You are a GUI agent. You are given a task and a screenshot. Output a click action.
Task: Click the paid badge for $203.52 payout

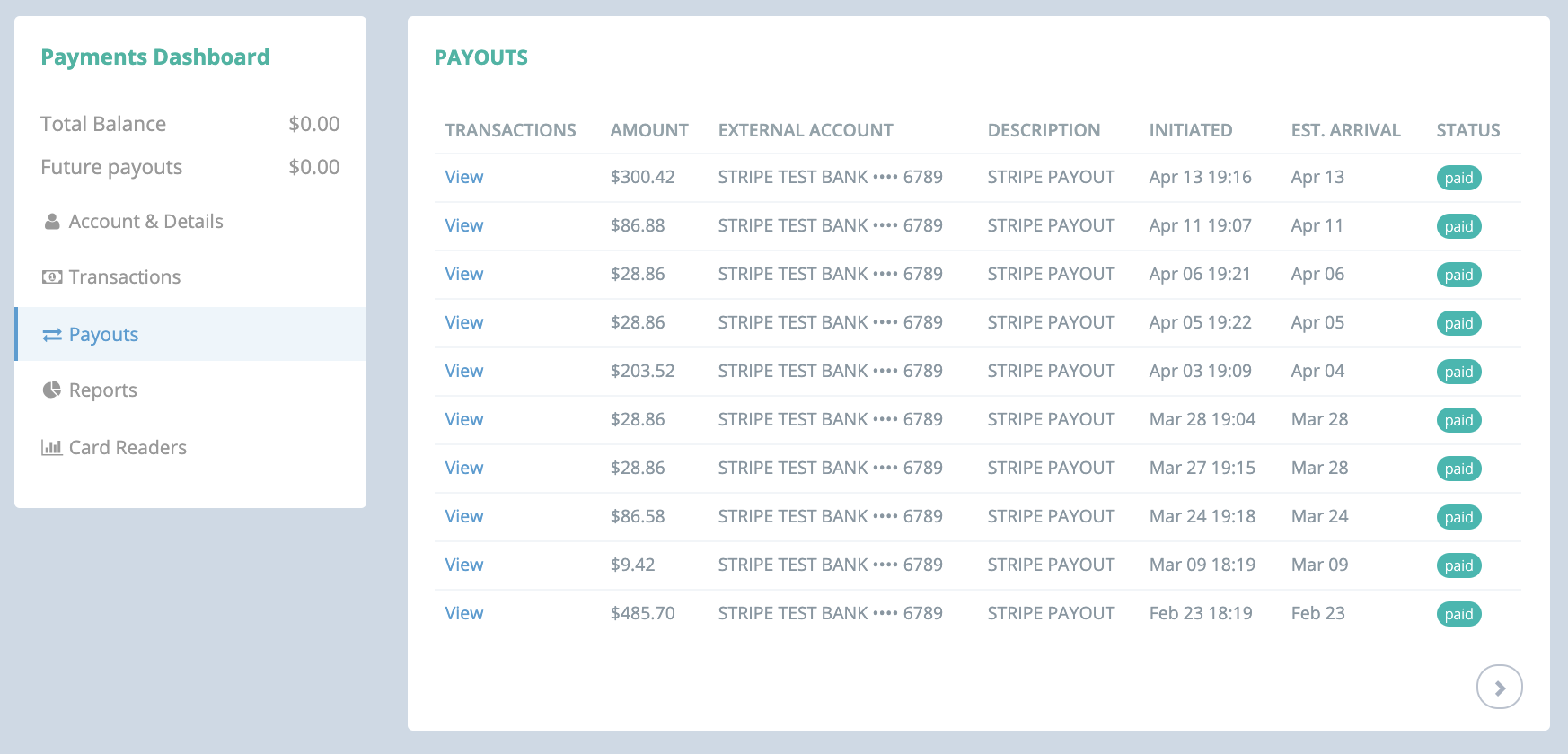[1458, 372]
